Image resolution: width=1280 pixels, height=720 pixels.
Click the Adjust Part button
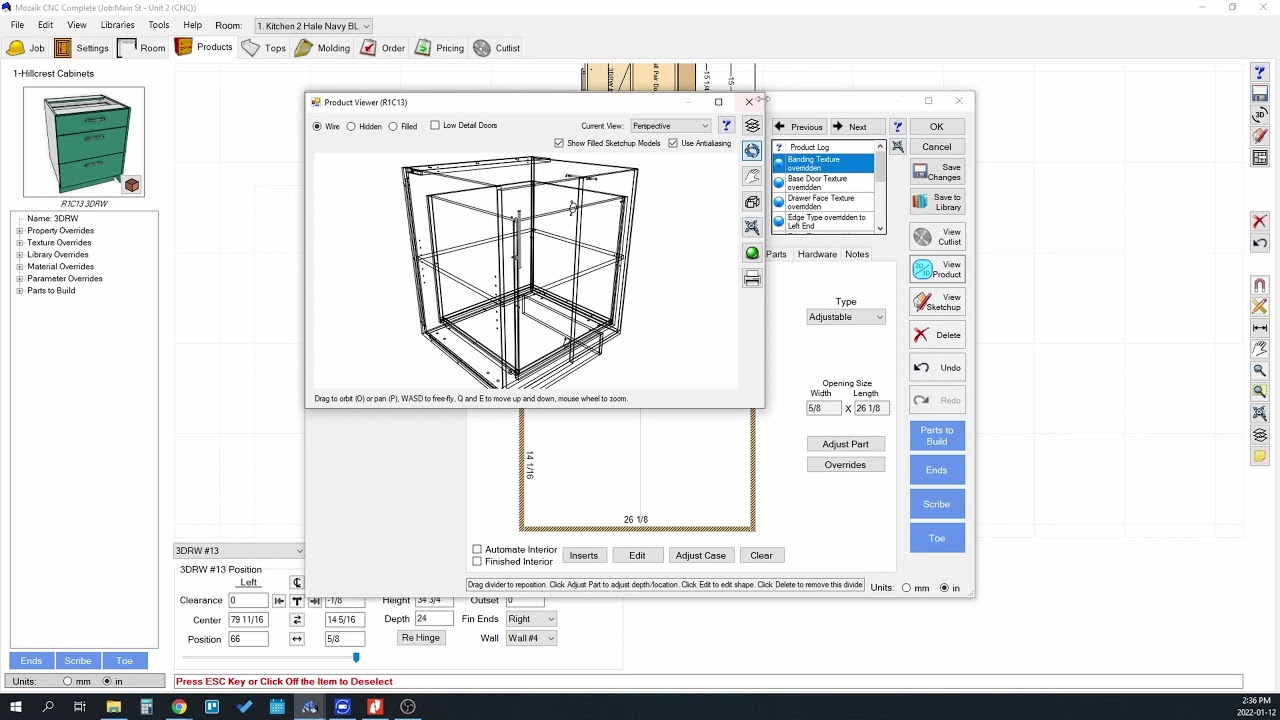point(846,444)
